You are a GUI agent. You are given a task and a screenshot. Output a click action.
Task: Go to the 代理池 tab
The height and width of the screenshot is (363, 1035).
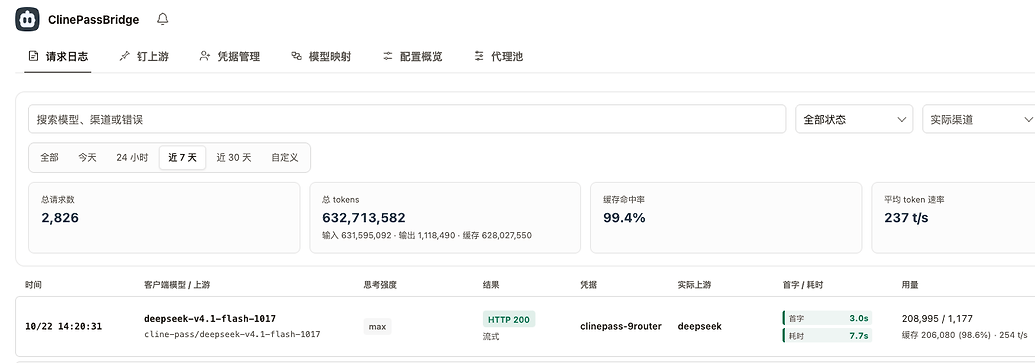pyautogui.click(x=498, y=56)
